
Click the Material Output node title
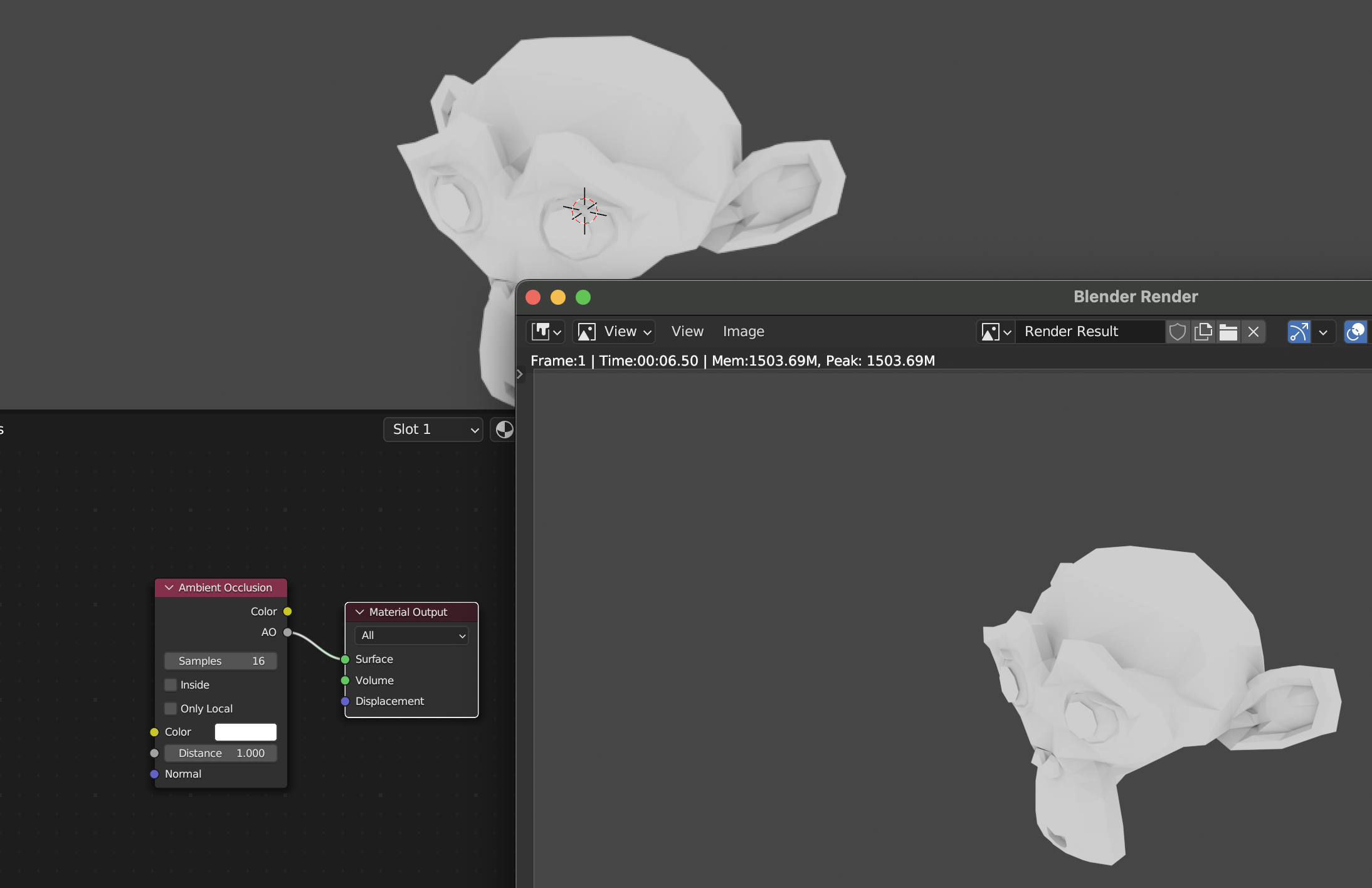click(x=408, y=612)
